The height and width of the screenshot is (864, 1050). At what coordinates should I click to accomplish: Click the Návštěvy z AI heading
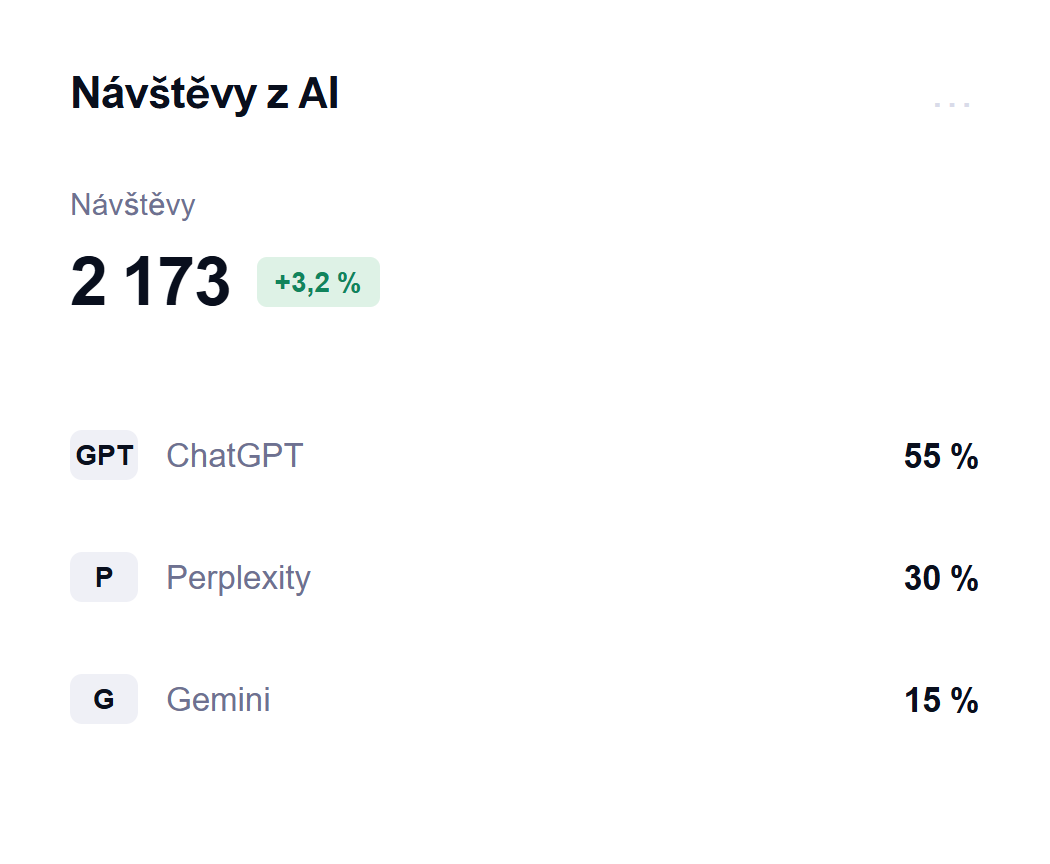coord(205,93)
